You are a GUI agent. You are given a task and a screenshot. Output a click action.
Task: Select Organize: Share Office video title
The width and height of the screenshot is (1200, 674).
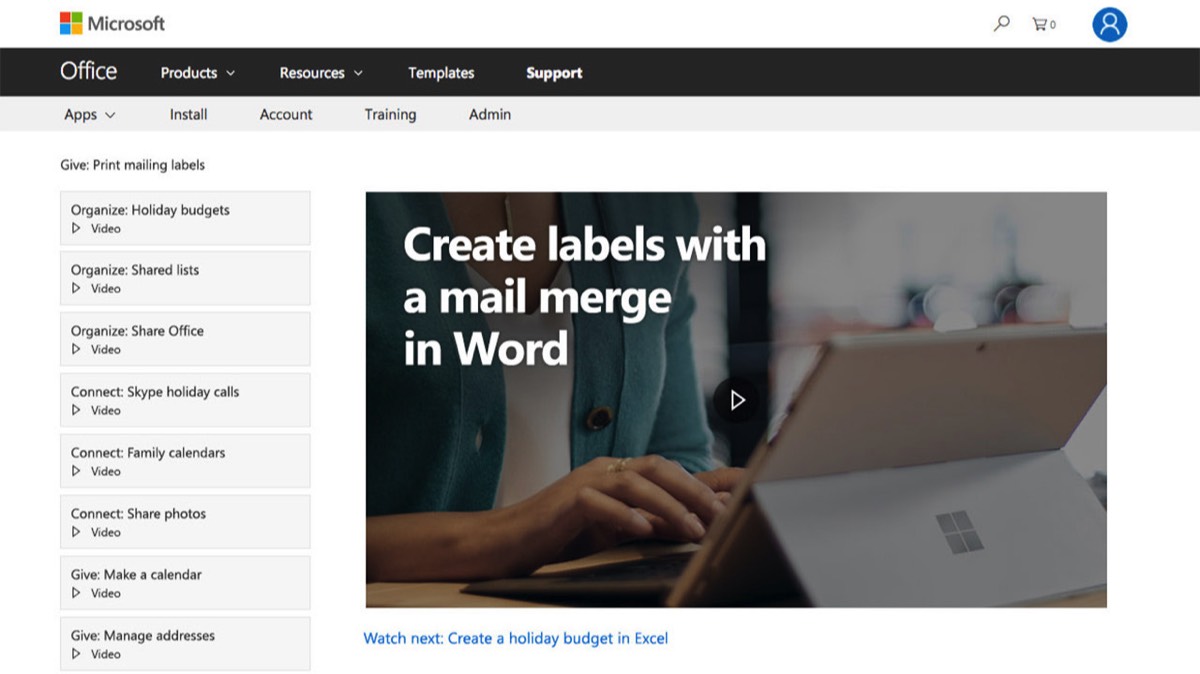click(137, 331)
